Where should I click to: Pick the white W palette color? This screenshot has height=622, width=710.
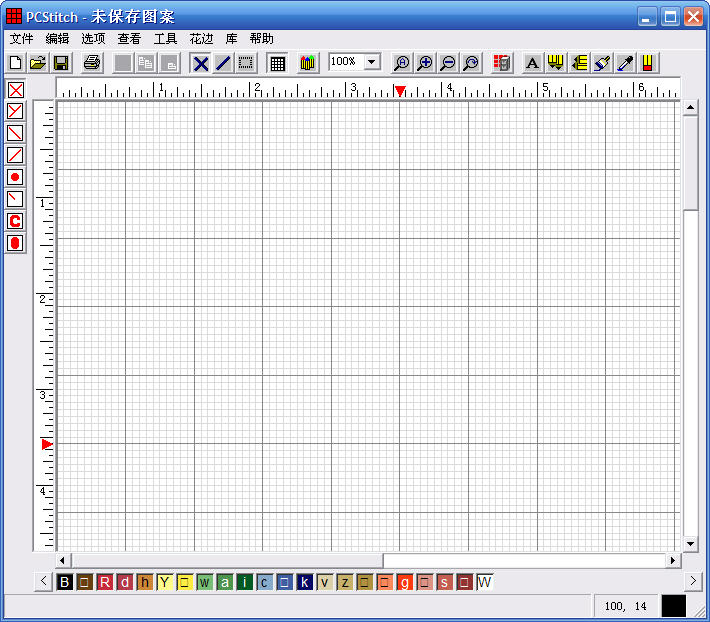pos(484,582)
